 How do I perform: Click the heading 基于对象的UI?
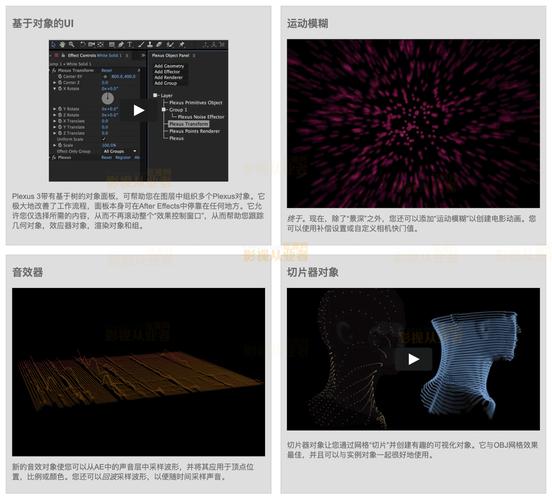43,24
